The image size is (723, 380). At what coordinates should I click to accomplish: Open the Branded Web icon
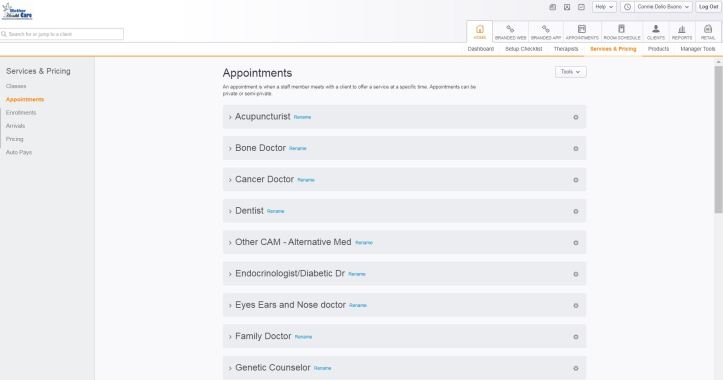tap(510, 30)
